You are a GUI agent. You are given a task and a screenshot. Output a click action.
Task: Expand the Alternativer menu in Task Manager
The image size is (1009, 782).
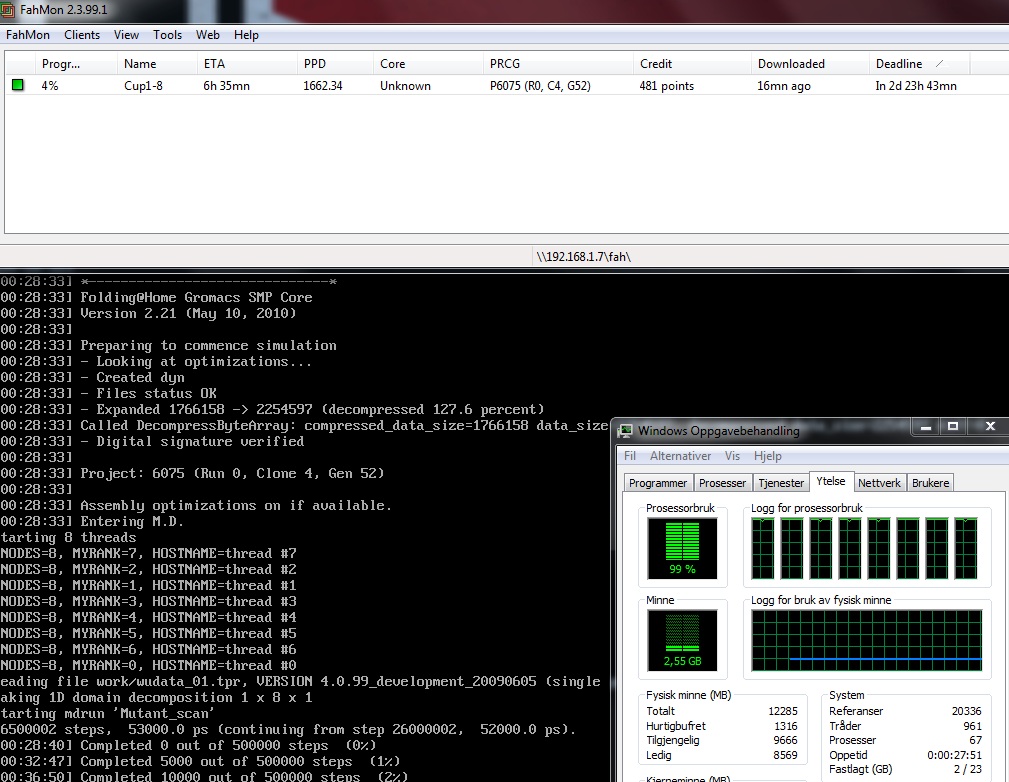(x=680, y=456)
